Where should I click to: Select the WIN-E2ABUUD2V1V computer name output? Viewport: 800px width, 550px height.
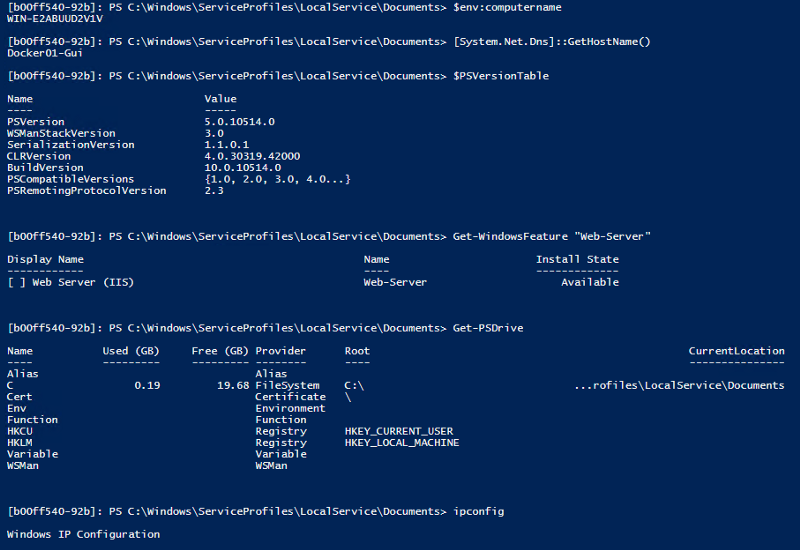[x=55, y=19]
